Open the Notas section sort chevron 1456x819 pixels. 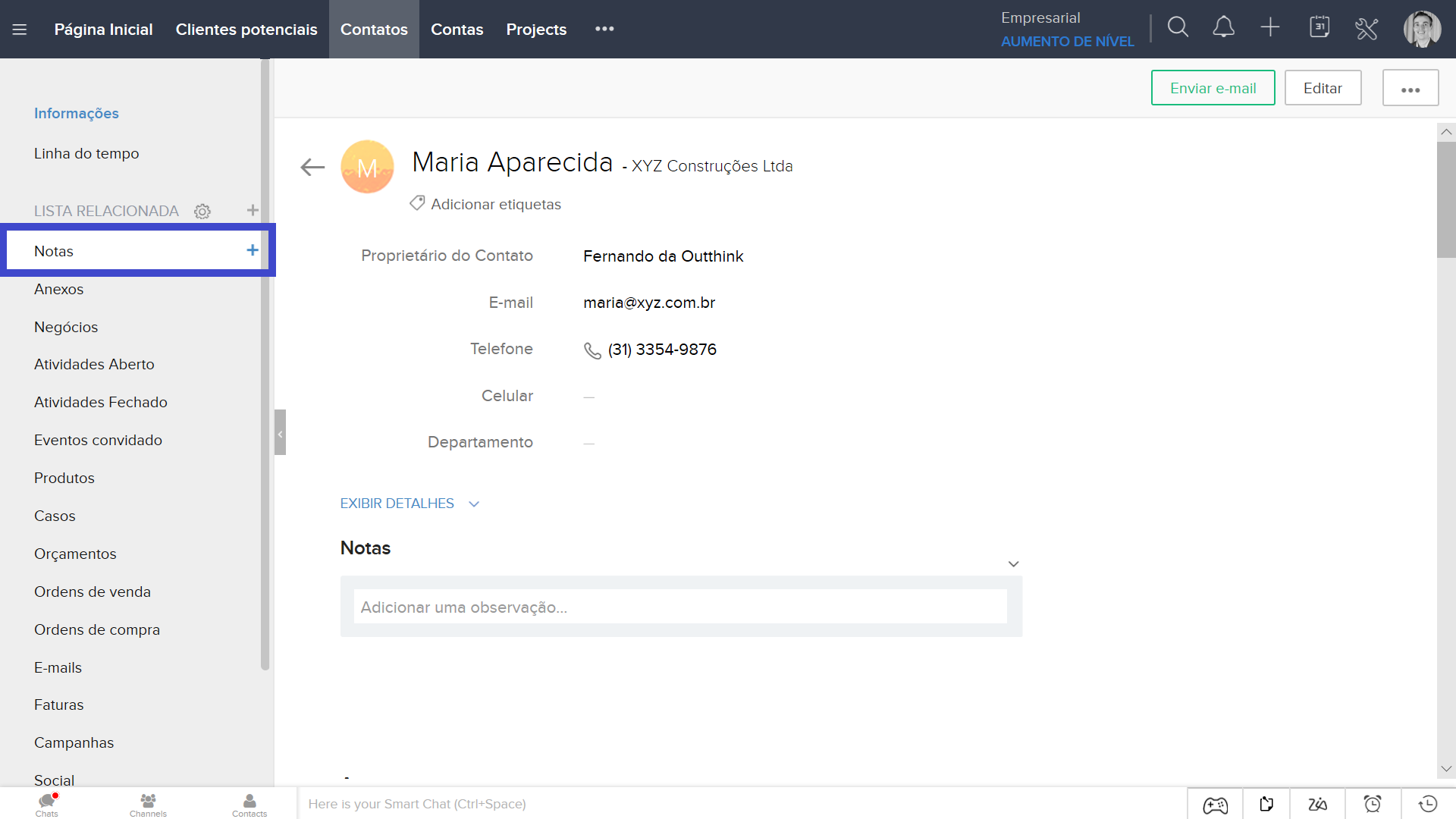(x=1013, y=564)
